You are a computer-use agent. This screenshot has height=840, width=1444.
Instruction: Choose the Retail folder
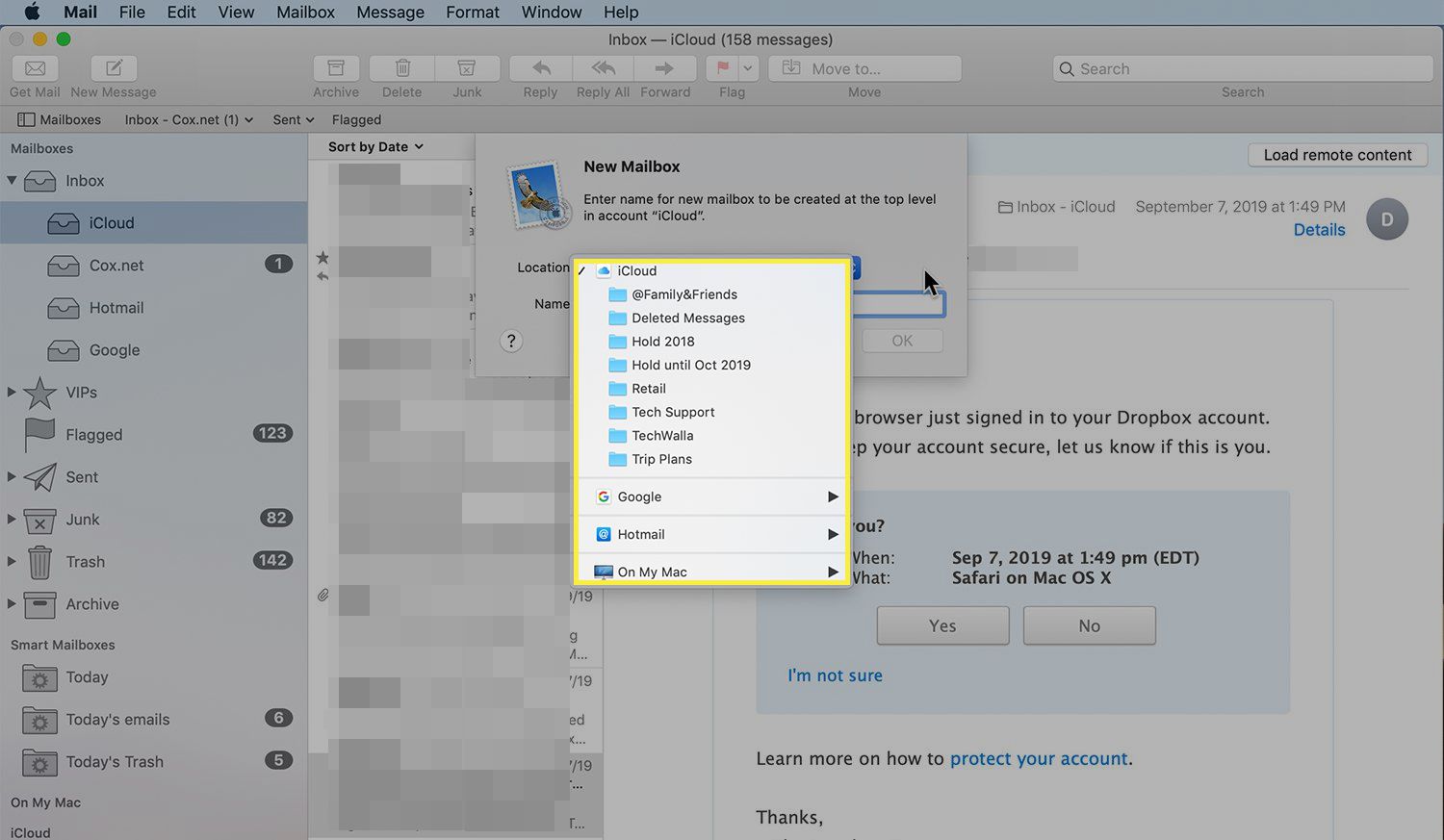pos(710,389)
